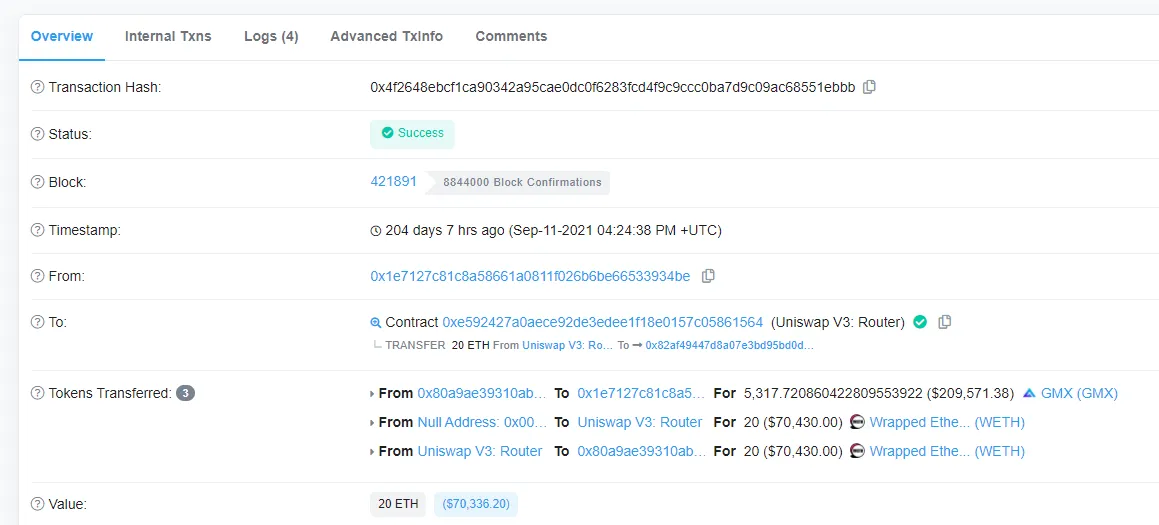Copy the From address to clipboard
1159x525 pixels.
[x=707, y=277]
